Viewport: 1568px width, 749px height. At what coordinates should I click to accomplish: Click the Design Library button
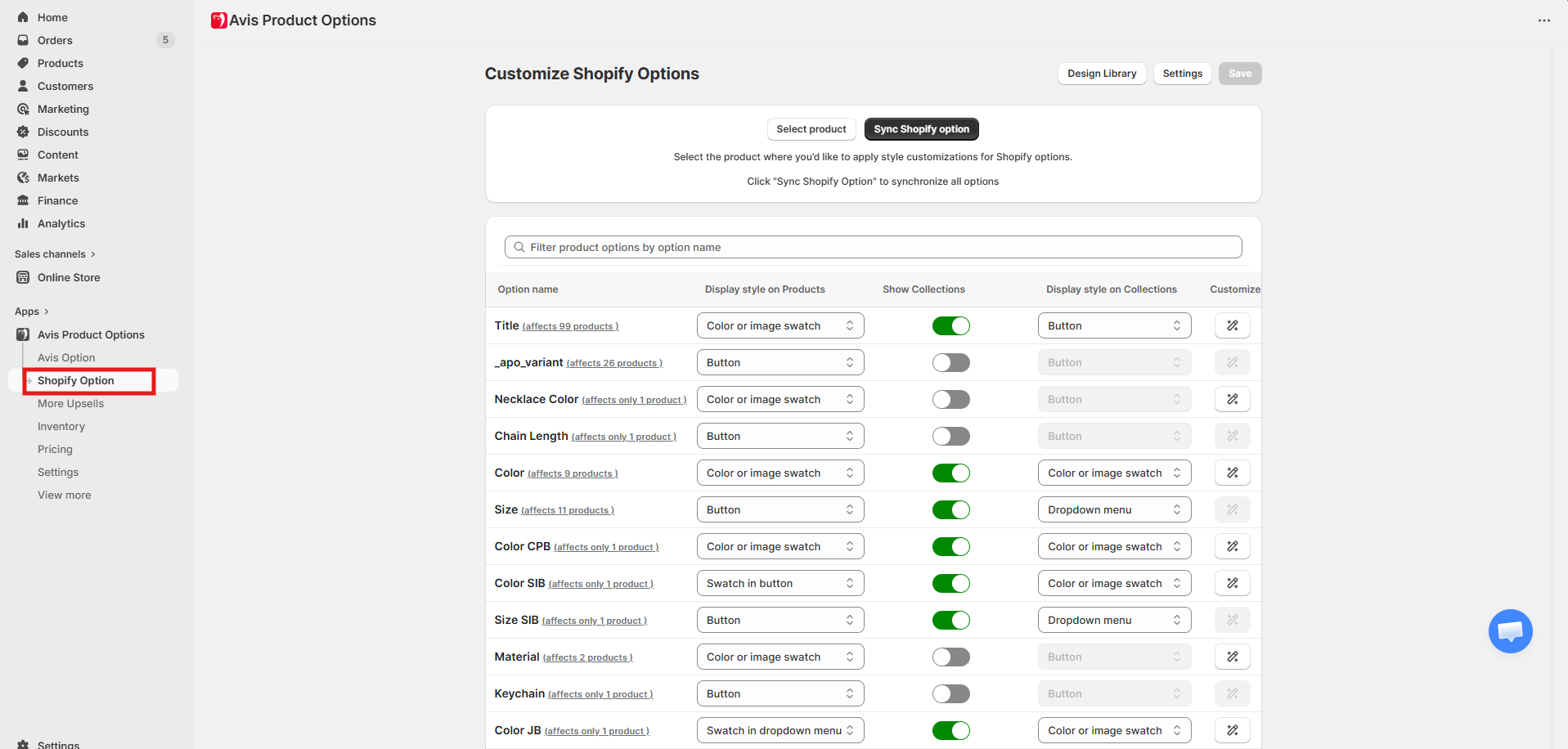1101,74
